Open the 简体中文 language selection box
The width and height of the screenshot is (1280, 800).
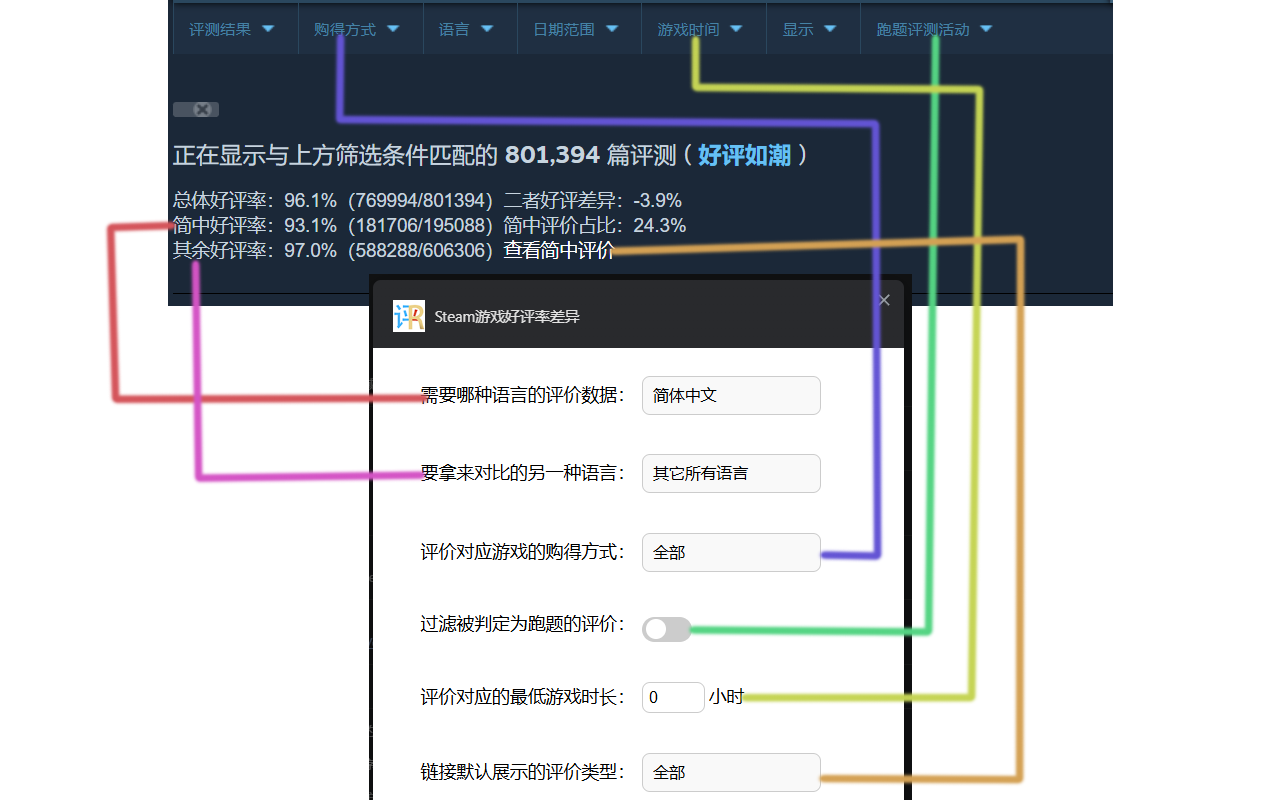pos(731,395)
